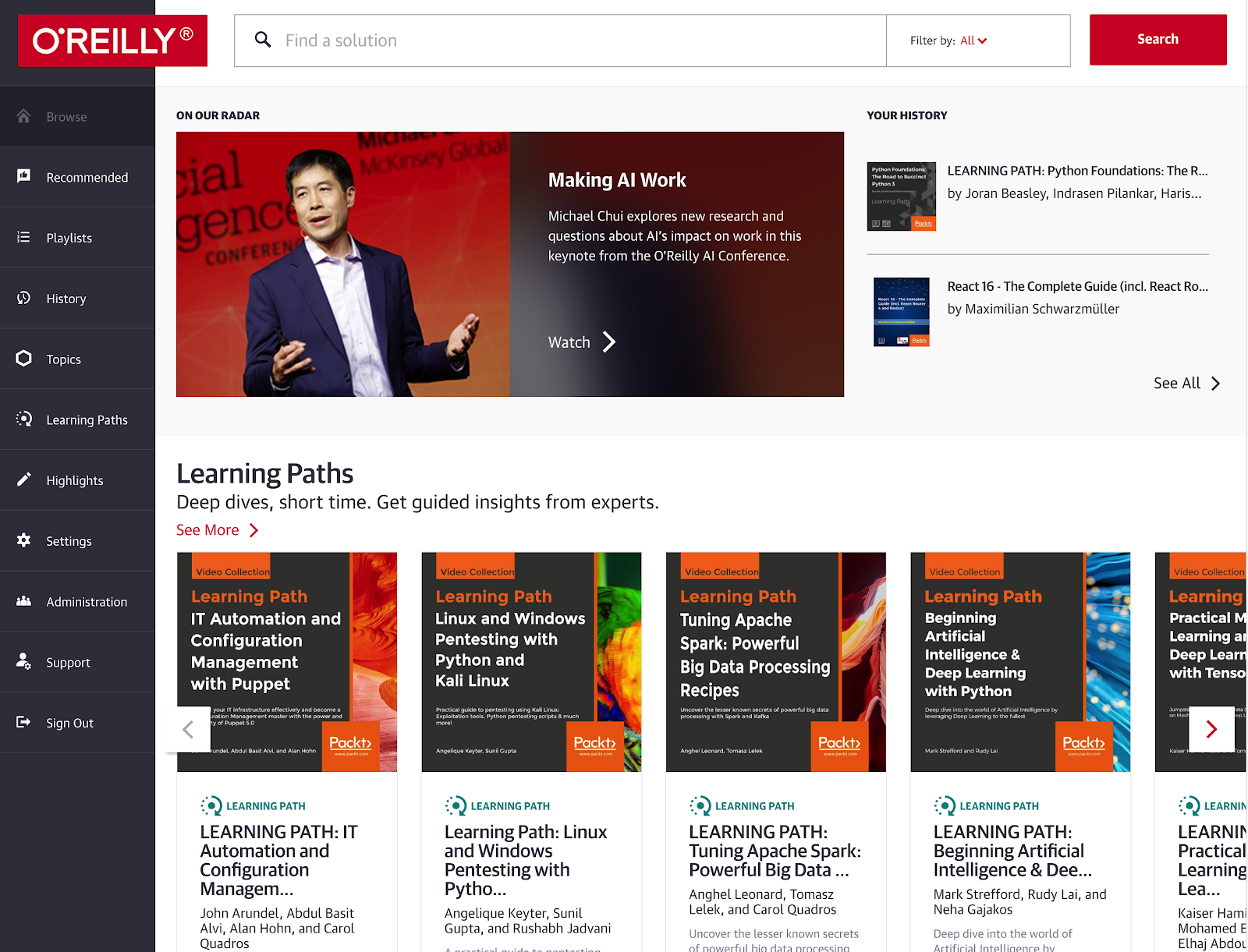Click authors Angelique Keyter, Sunil Gupta text
Image resolution: width=1248 pixels, height=952 pixels.
tap(527, 921)
